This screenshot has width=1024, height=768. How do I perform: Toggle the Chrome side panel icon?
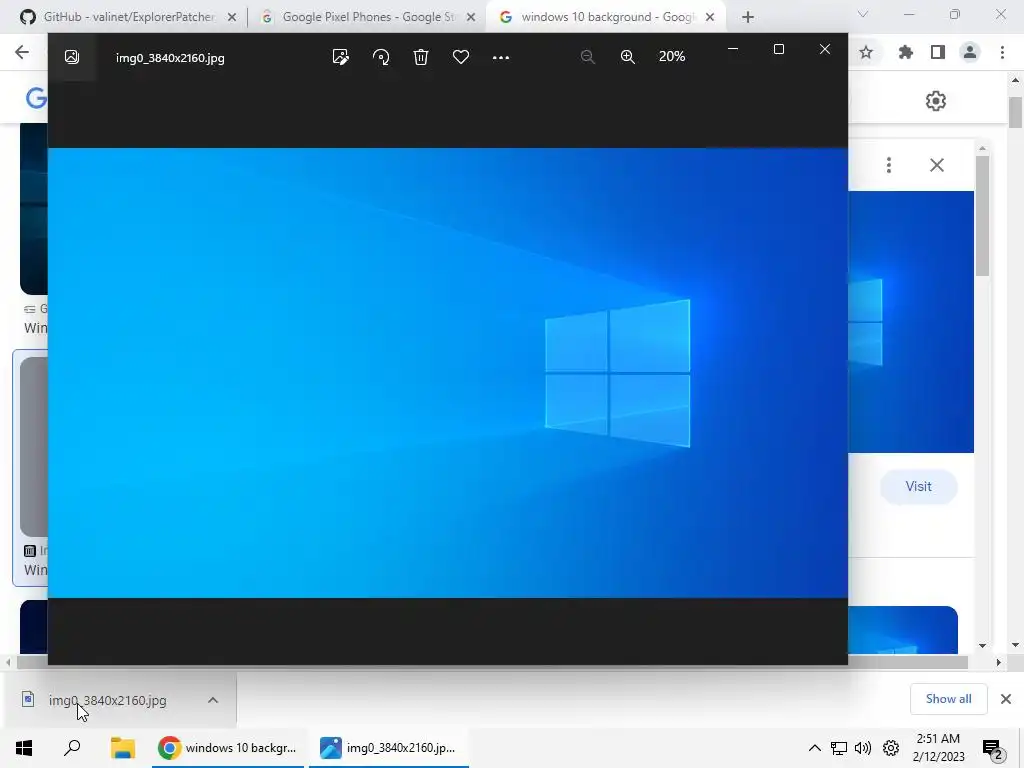938,52
